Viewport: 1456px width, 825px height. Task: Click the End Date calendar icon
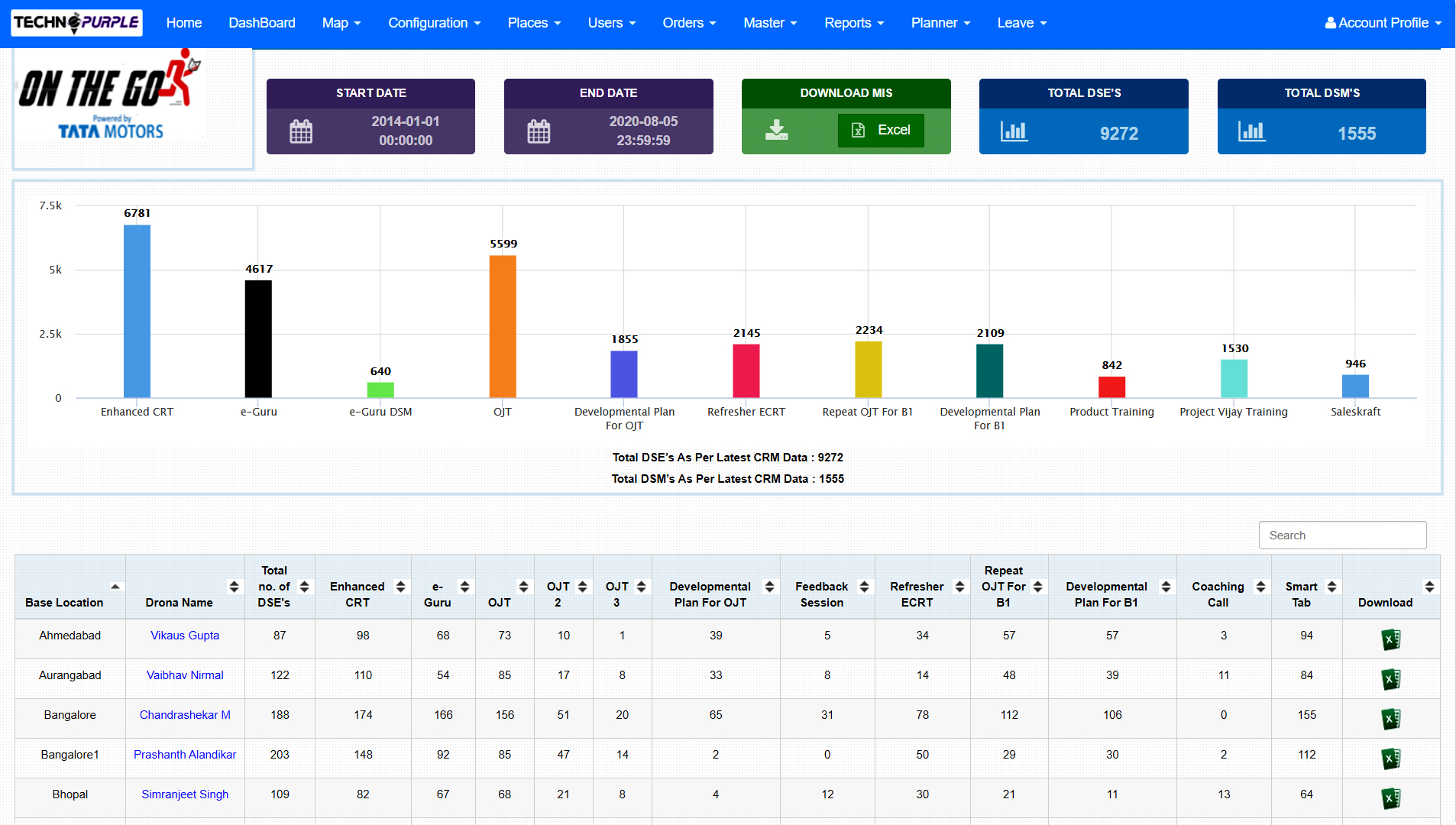[539, 131]
